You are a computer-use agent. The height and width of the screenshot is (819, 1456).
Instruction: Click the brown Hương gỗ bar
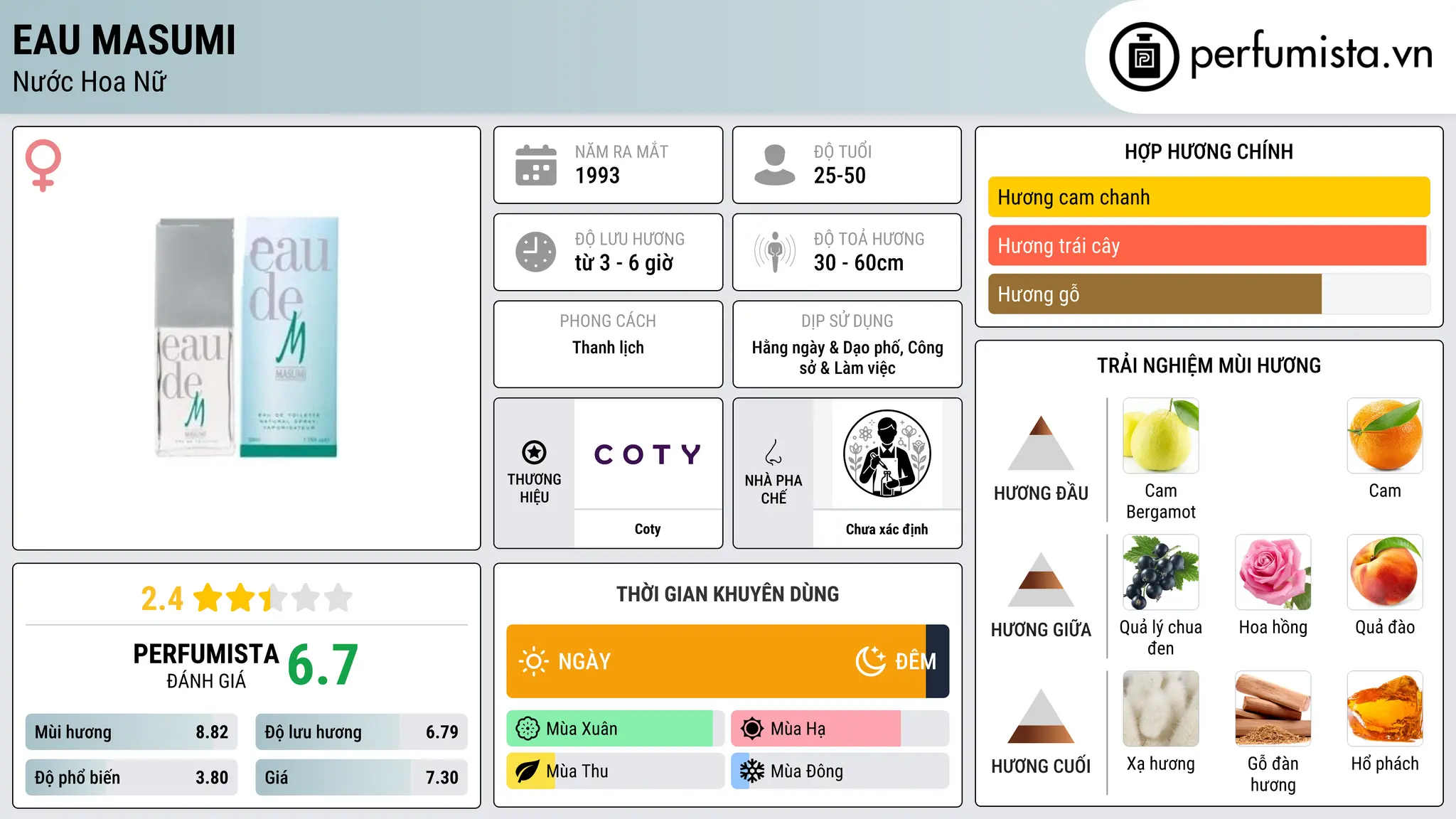coord(1155,294)
